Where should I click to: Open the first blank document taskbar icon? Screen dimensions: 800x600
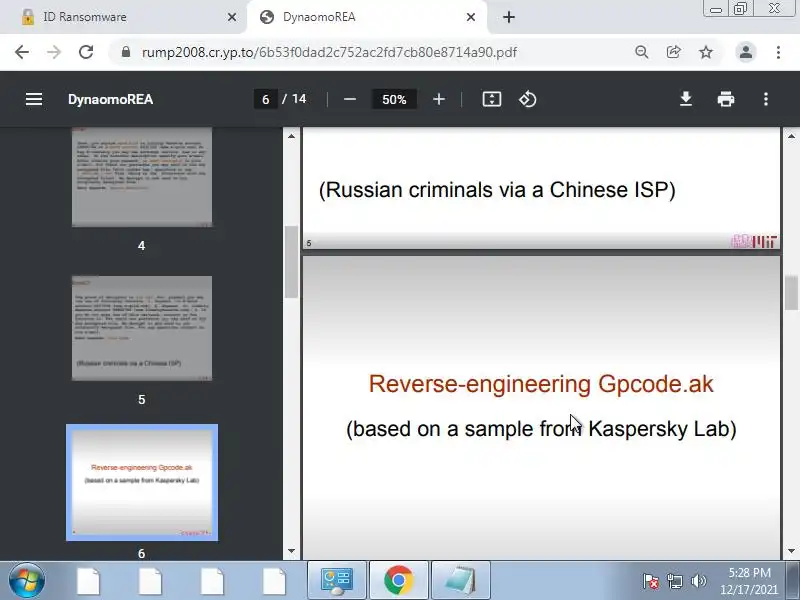coord(88,581)
